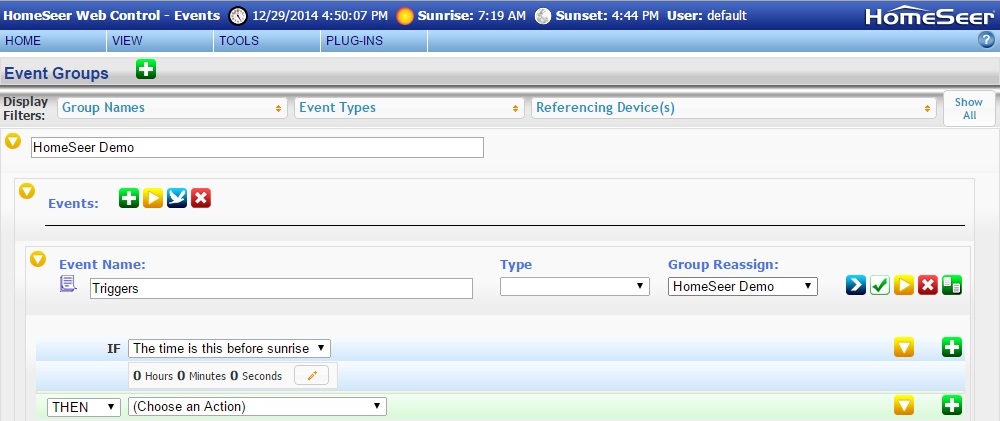Click the green checkmark icon for Triggers event
Screen dimensions: 1000x421
880,285
